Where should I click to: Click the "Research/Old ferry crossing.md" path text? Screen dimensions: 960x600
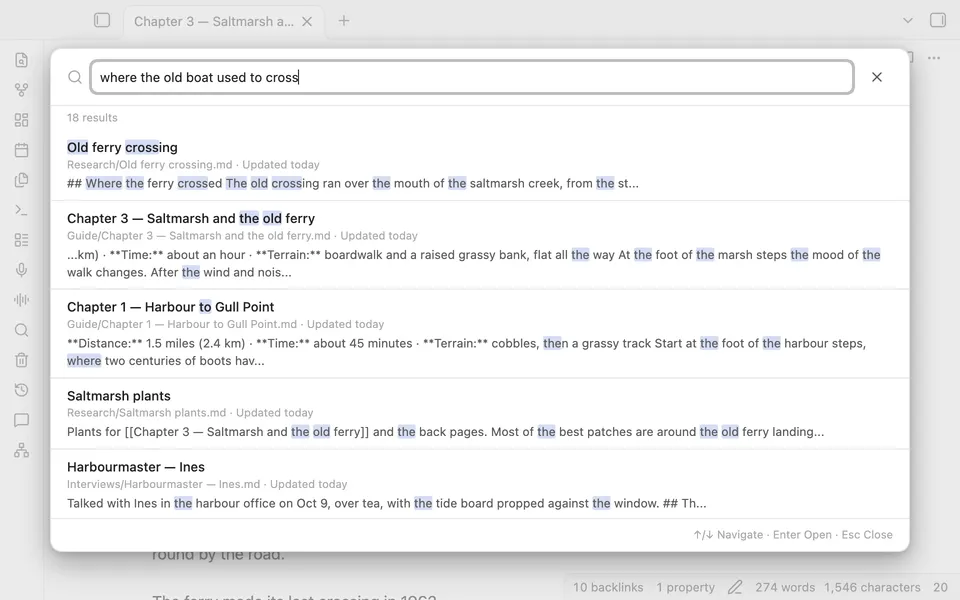(150, 165)
